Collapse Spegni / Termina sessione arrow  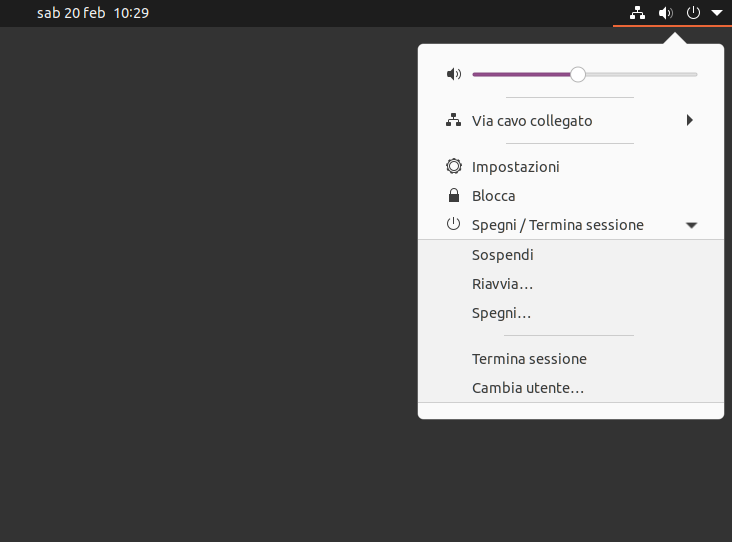(x=691, y=225)
